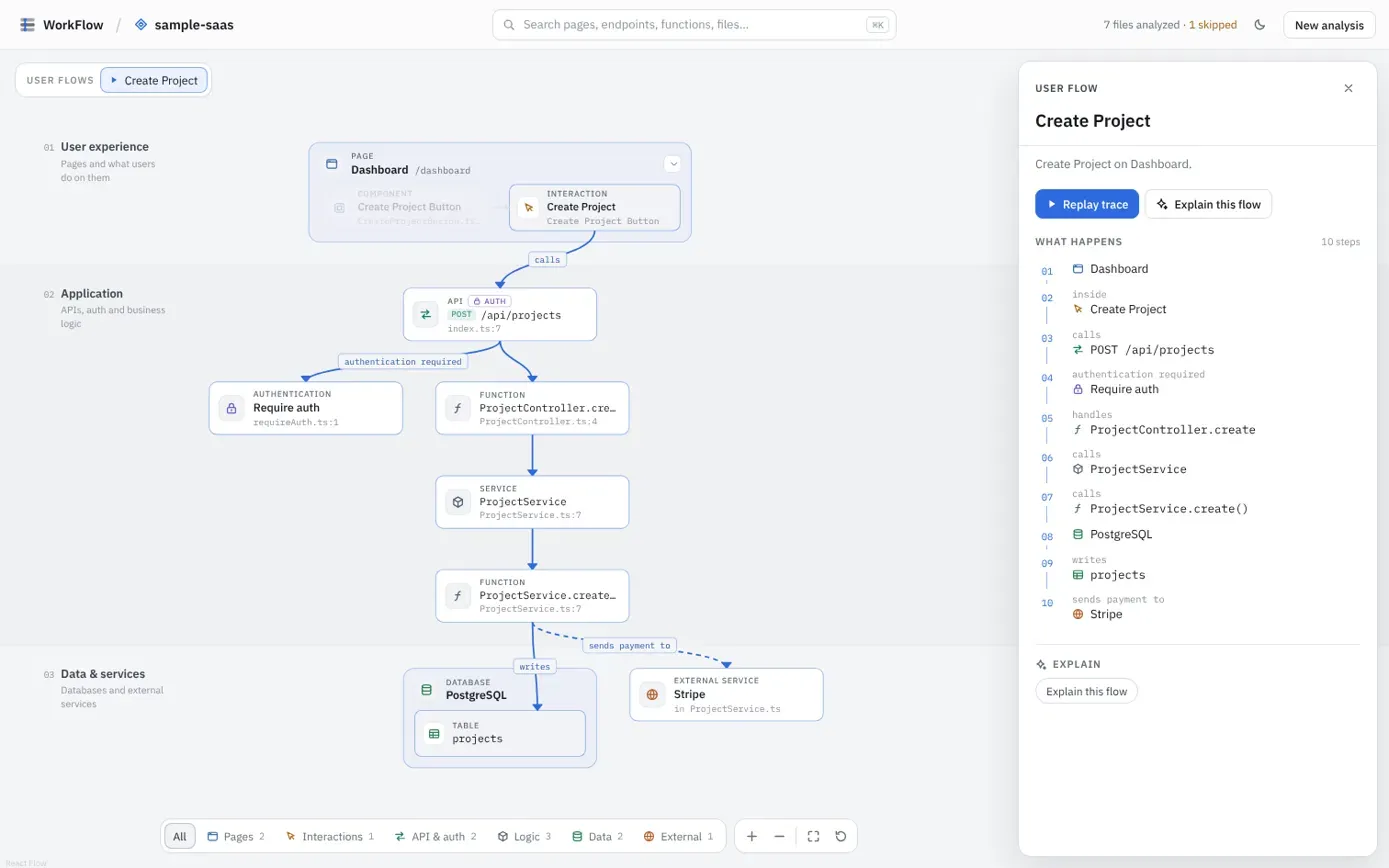Click the 'sends payment to' edge label
This screenshot has width=1389, height=868.
[629, 645]
